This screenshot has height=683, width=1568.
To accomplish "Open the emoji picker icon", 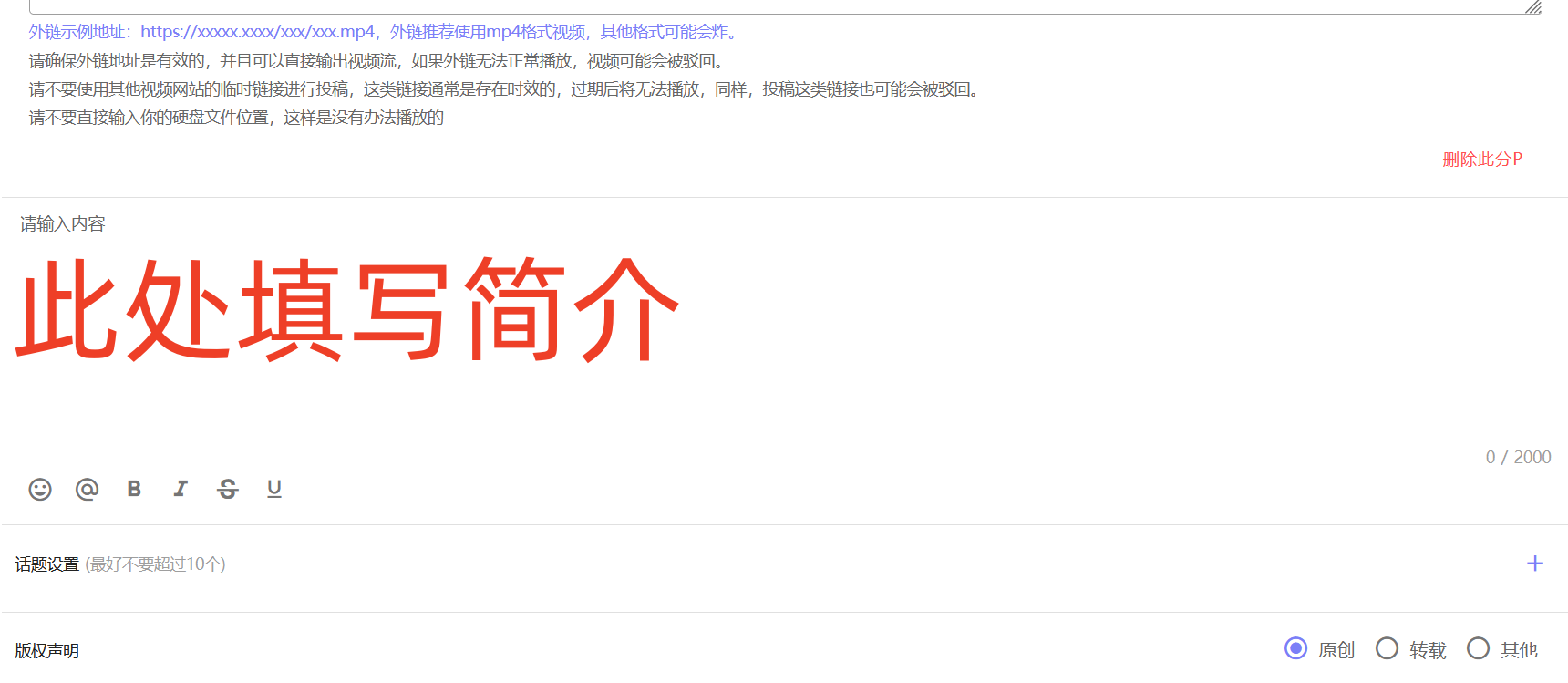I will (40, 490).
